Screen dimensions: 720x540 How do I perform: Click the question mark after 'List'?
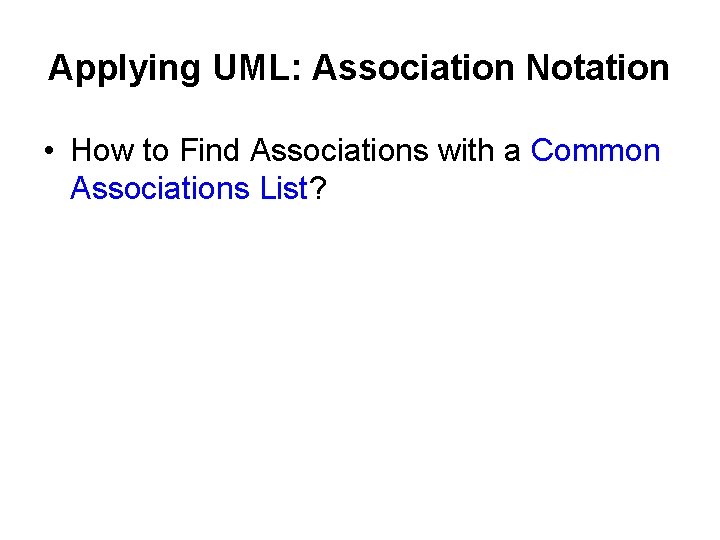[x=319, y=187]
